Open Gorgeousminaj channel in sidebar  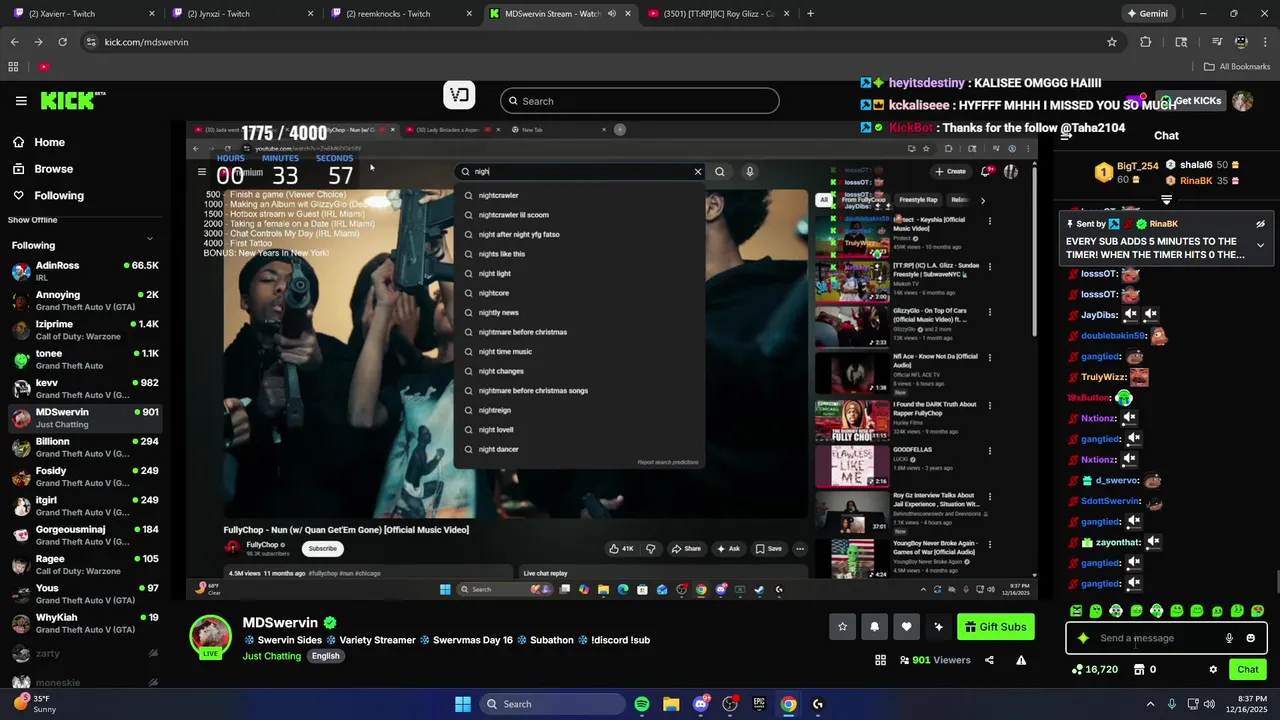coord(85,535)
